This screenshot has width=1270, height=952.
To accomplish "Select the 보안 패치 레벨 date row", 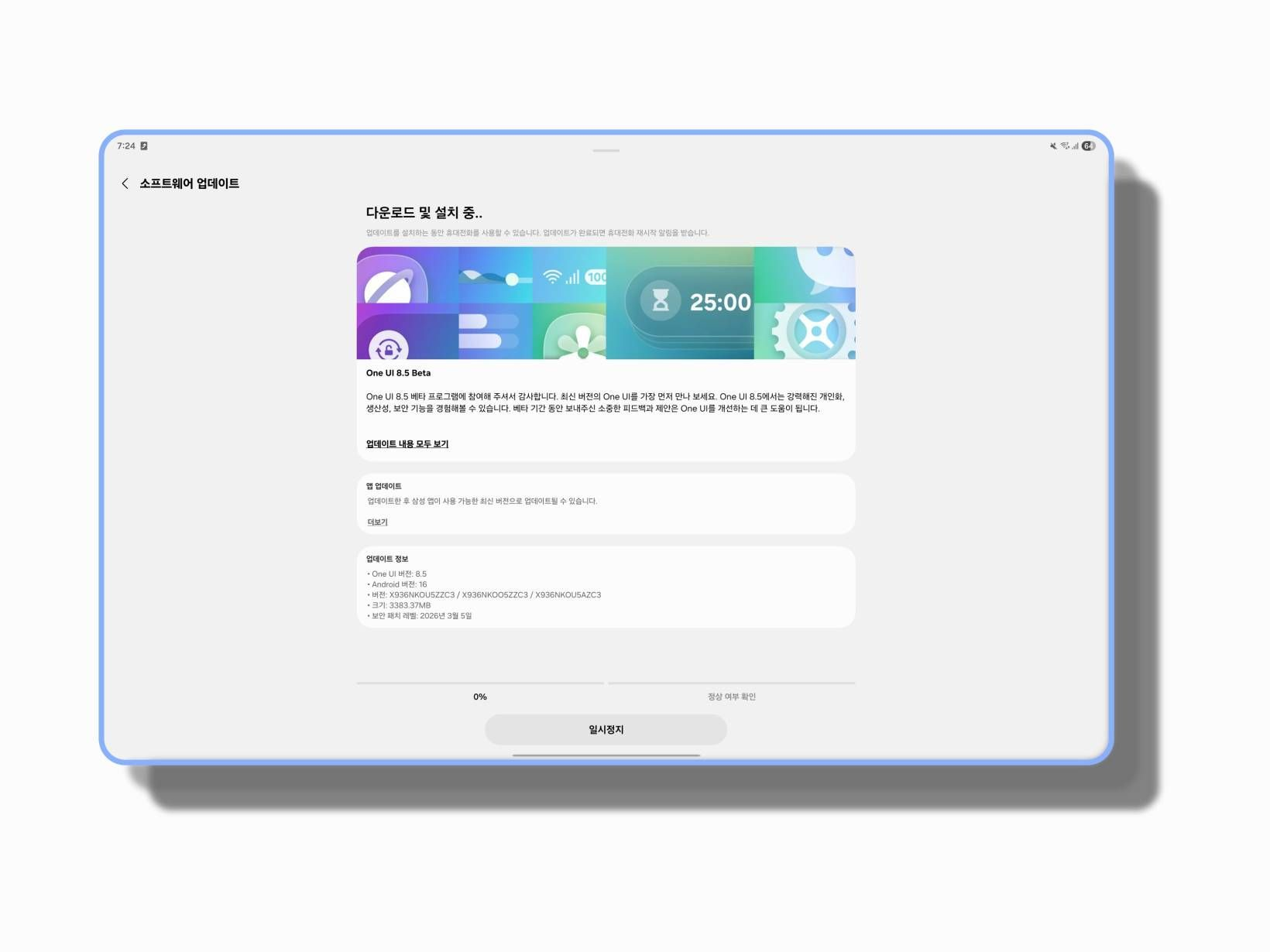I will (x=419, y=616).
